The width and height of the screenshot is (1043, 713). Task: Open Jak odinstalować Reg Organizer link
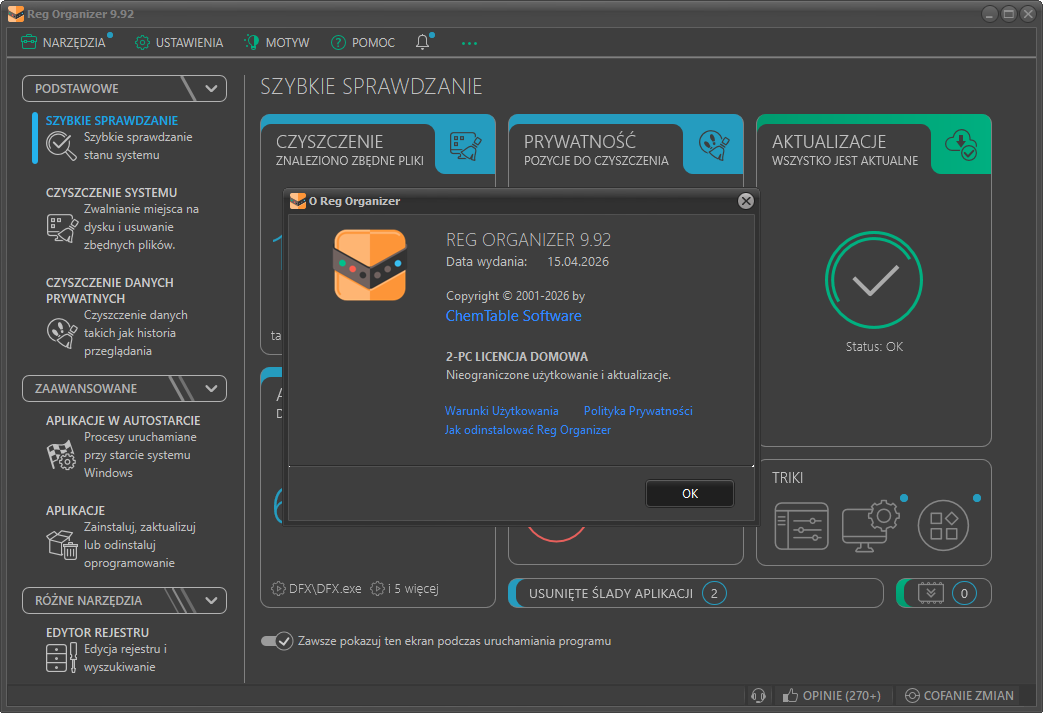[x=527, y=430]
